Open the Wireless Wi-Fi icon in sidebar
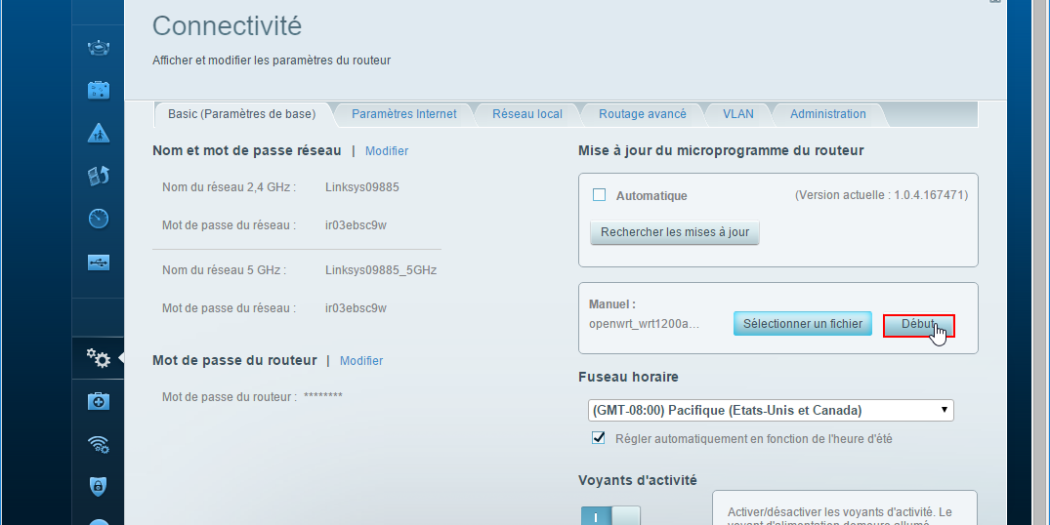Screen dimensions: 1050x525 tap(99, 445)
